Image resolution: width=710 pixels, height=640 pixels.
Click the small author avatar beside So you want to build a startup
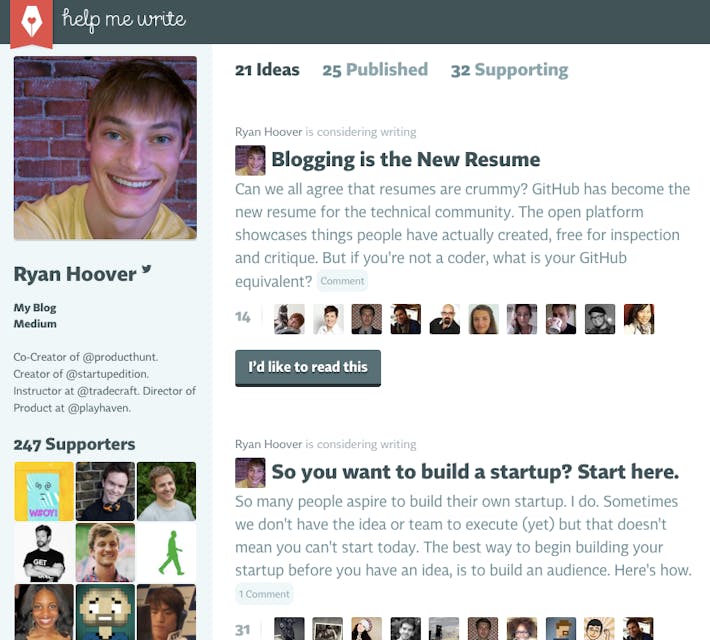pyautogui.click(x=250, y=473)
